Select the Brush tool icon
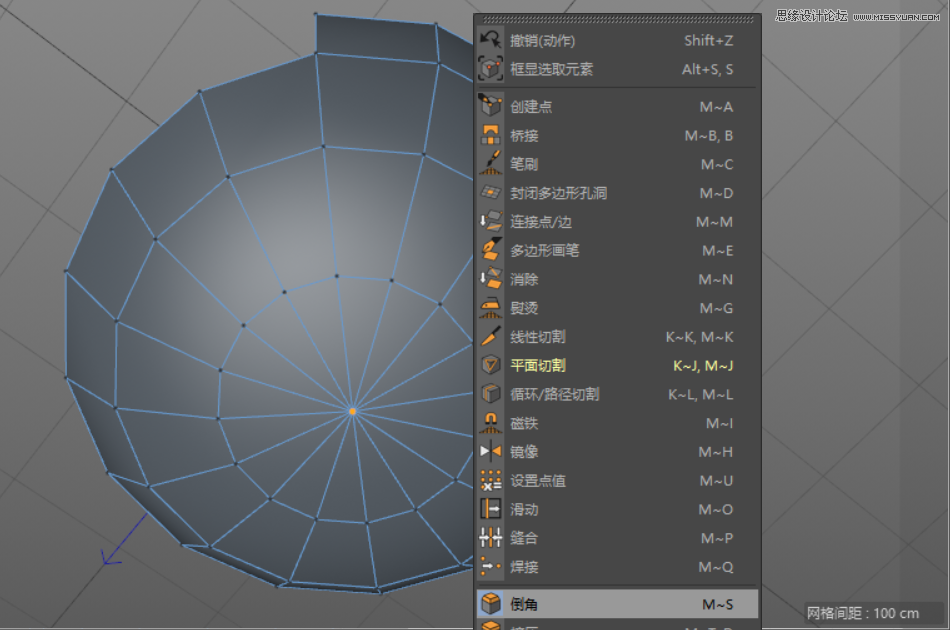 click(490, 164)
